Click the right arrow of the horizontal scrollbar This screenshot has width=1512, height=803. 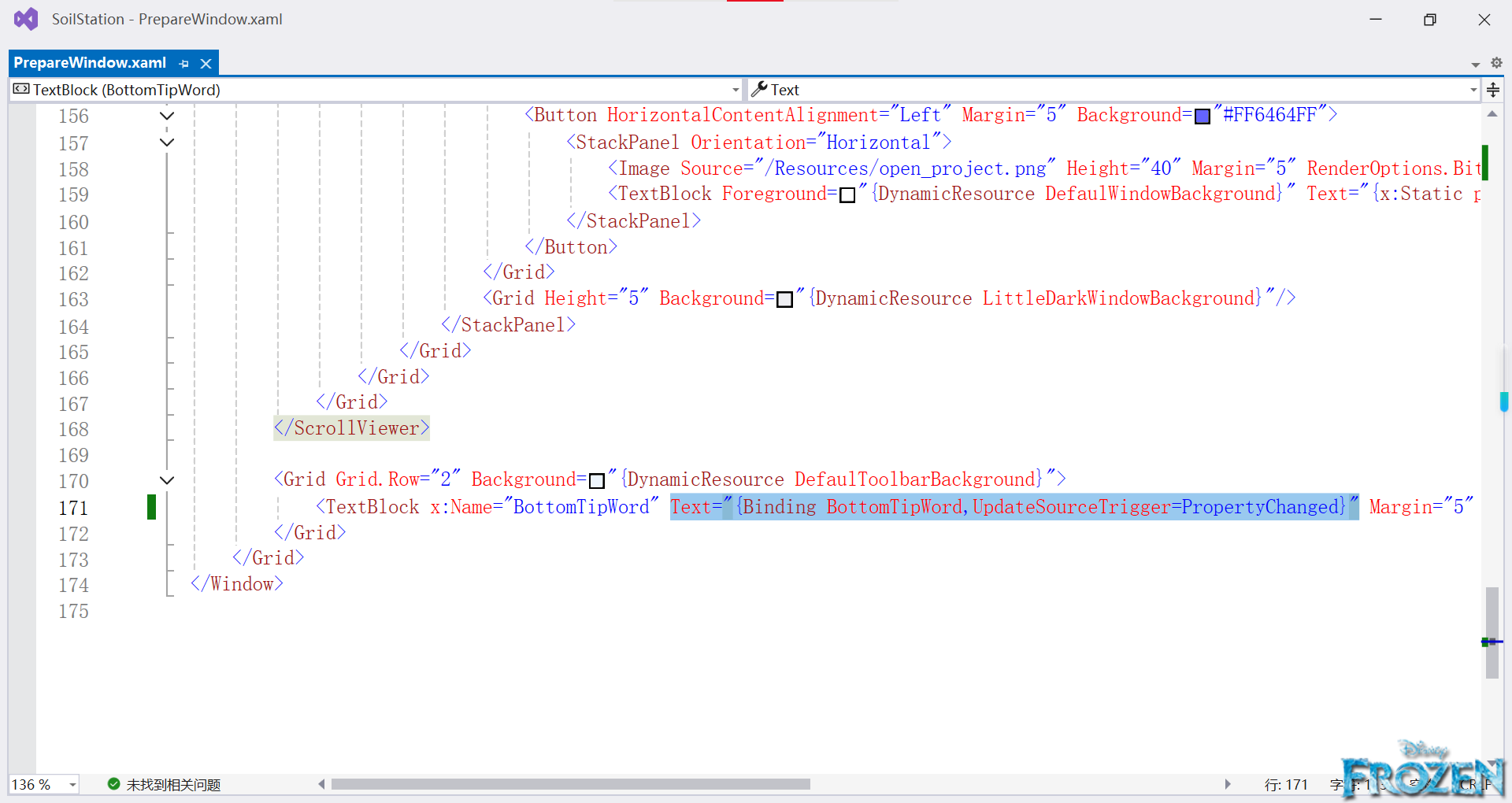[1228, 784]
